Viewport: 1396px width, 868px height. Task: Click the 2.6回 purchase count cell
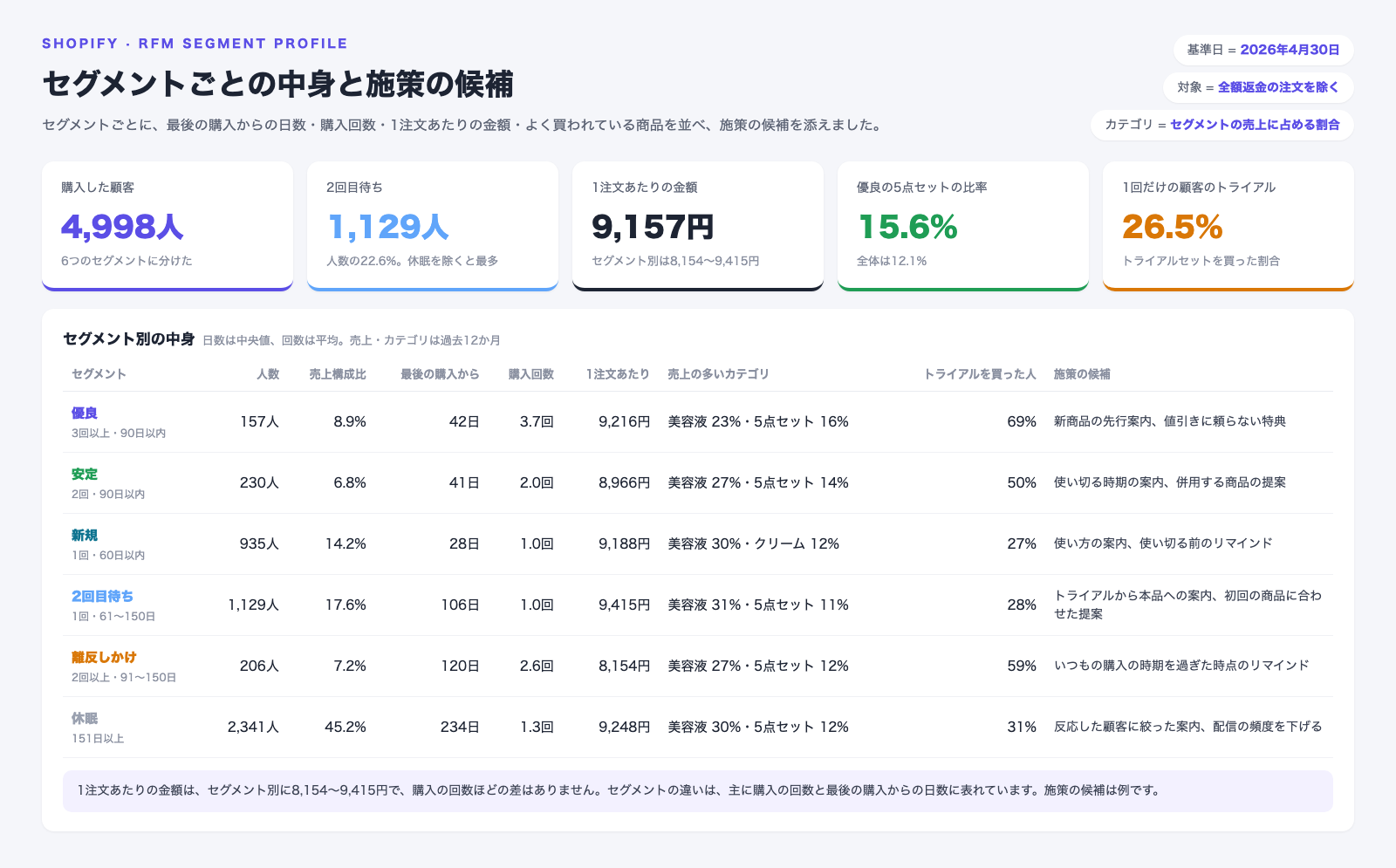coord(537,666)
